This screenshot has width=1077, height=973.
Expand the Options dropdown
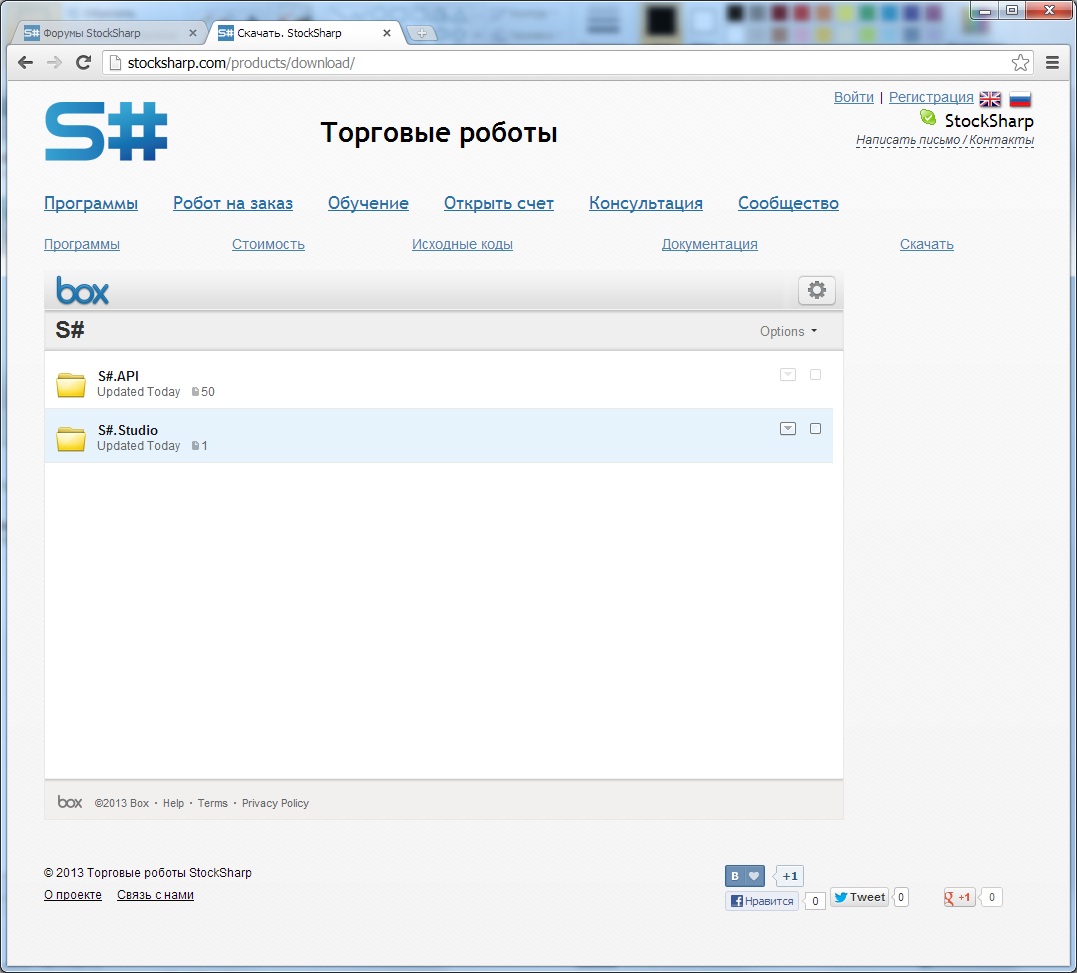click(788, 332)
